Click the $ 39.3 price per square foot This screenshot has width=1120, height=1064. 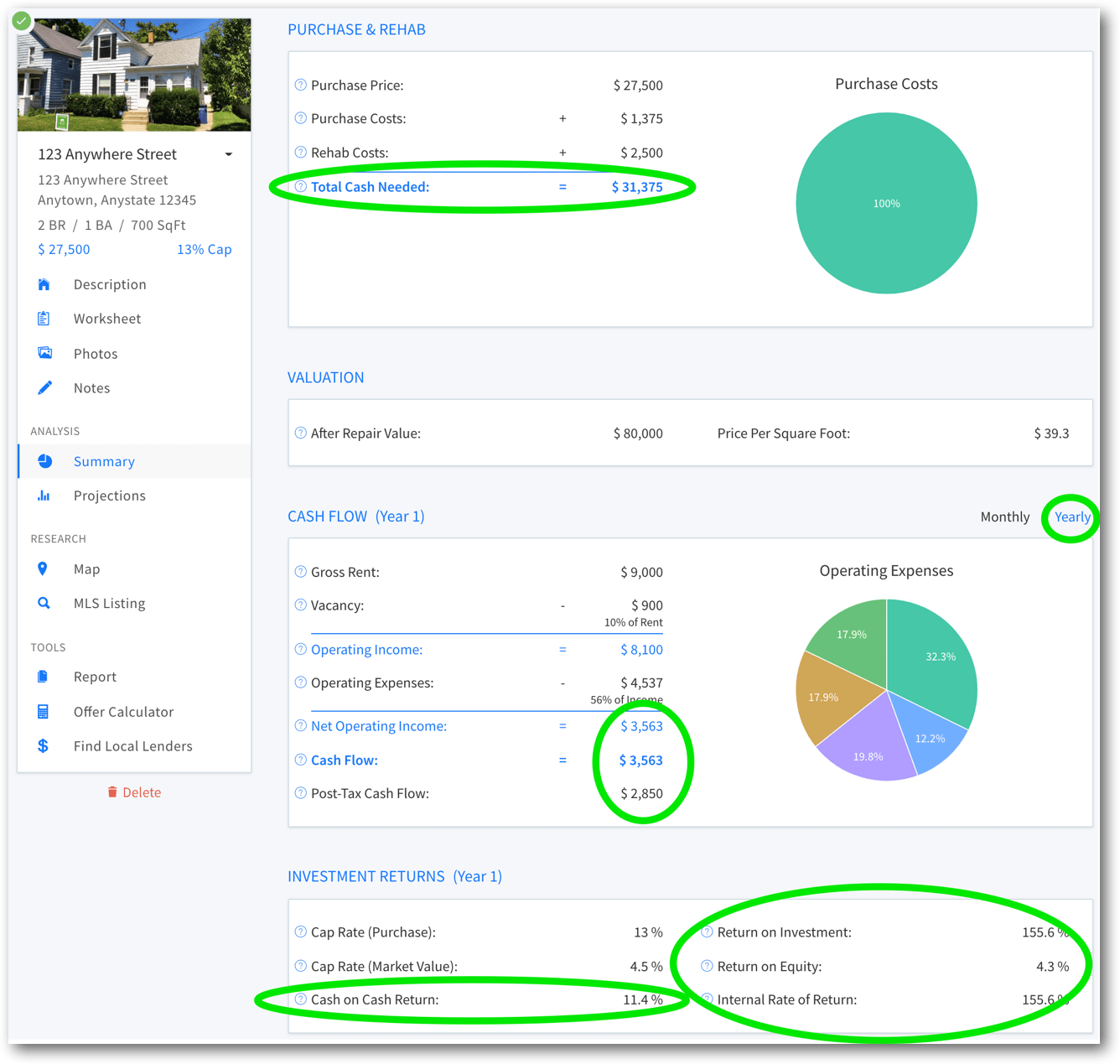tap(1051, 433)
